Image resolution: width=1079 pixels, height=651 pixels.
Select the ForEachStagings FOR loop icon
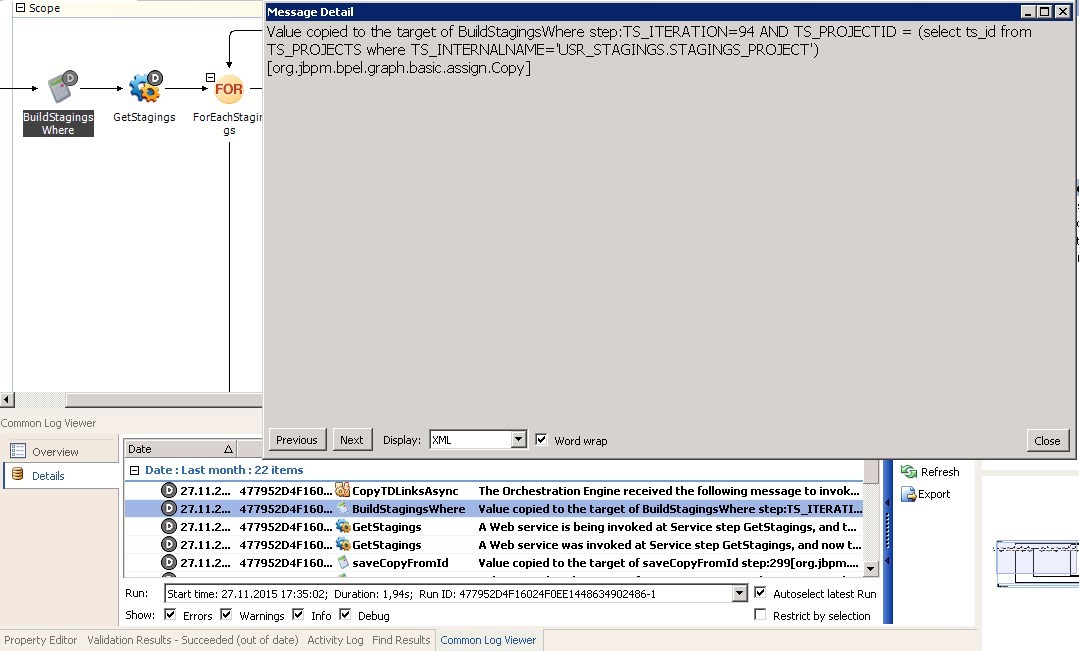pos(228,89)
